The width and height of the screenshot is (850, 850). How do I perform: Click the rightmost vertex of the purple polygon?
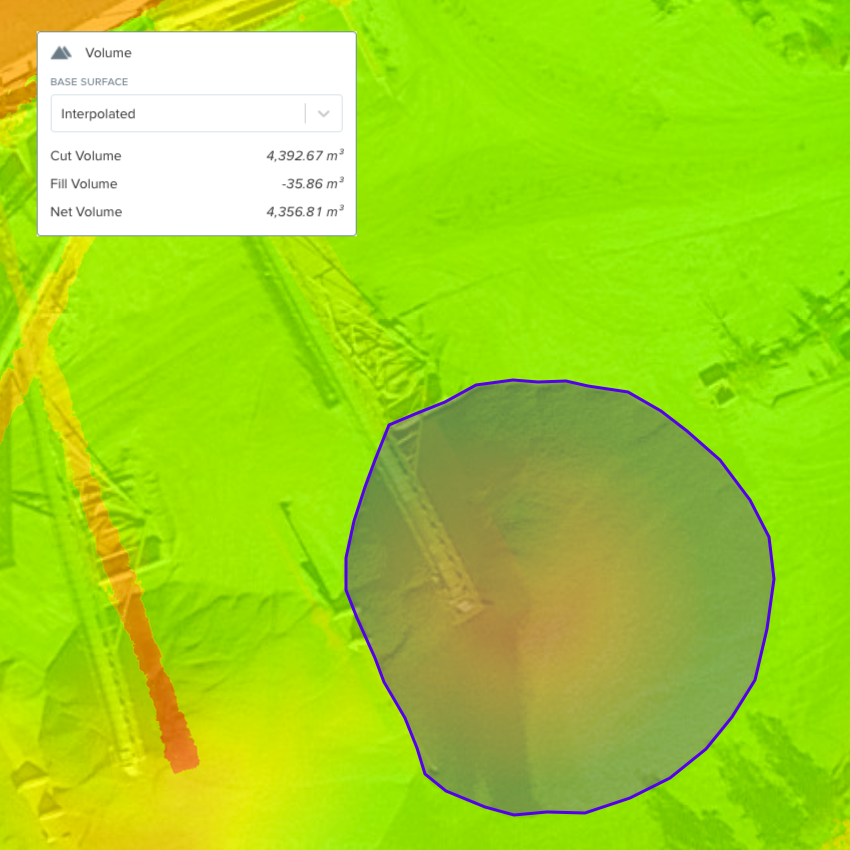pos(774,578)
